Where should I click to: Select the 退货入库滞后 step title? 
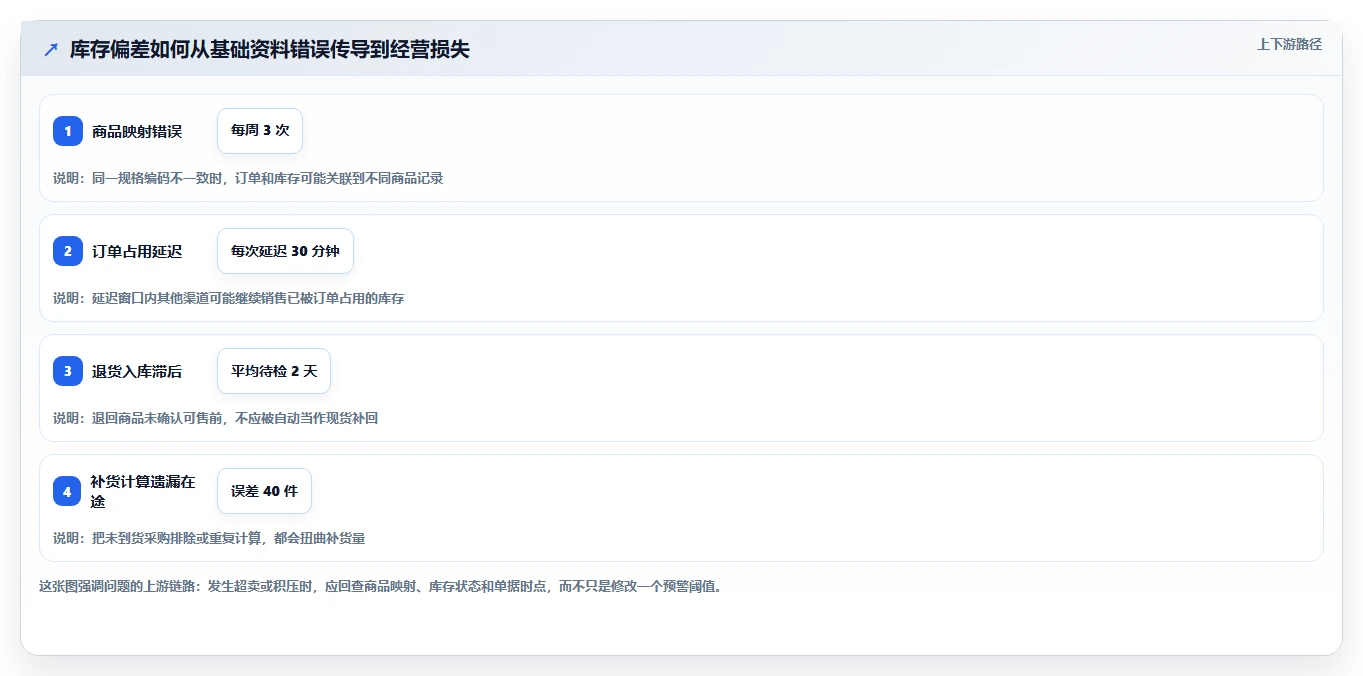[x=137, y=371]
